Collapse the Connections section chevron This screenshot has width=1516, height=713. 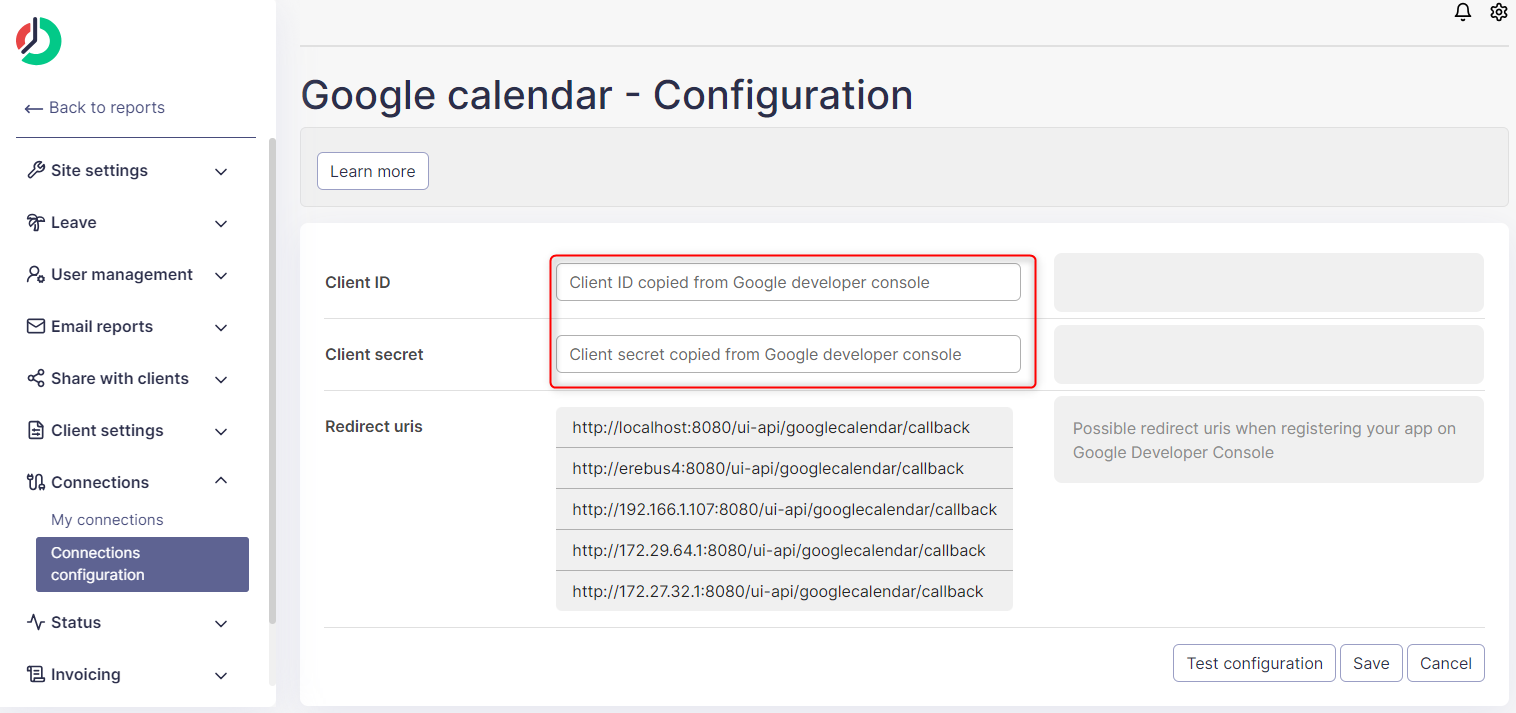pos(221,482)
